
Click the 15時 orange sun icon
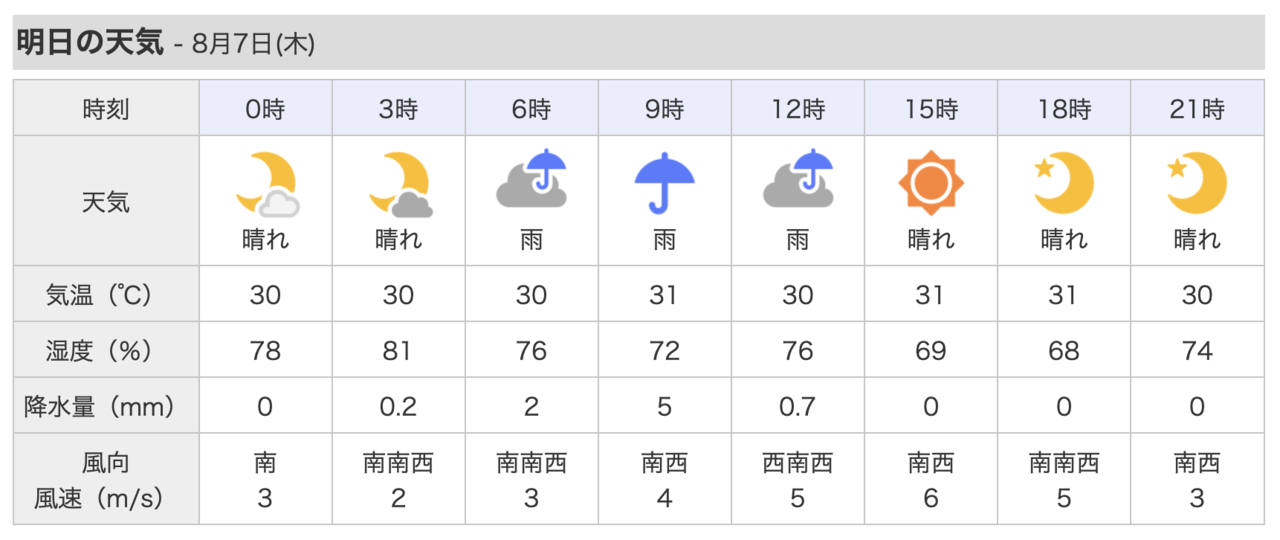pyautogui.click(x=931, y=183)
